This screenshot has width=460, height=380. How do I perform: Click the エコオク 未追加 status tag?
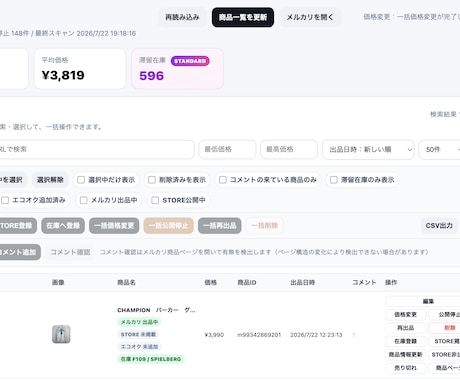point(139,347)
